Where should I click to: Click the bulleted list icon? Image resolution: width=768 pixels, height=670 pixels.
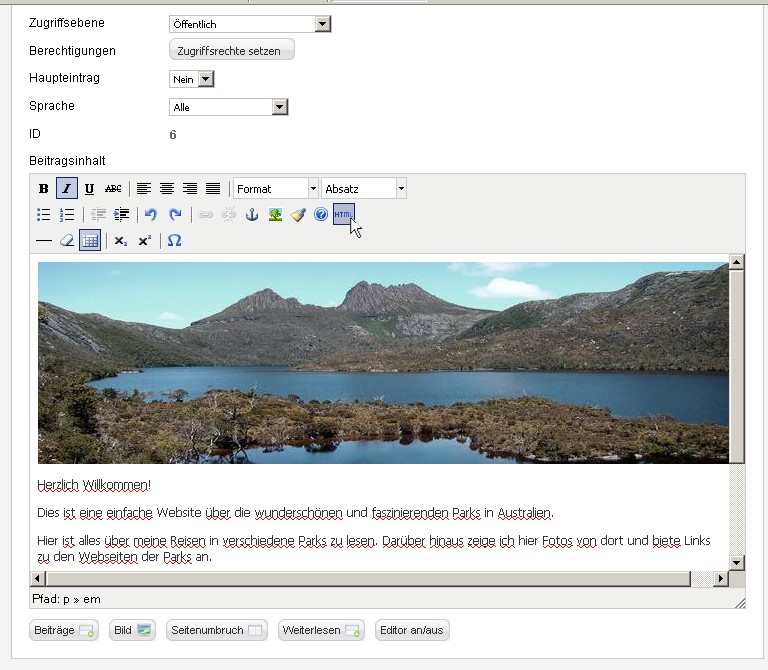[44, 214]
